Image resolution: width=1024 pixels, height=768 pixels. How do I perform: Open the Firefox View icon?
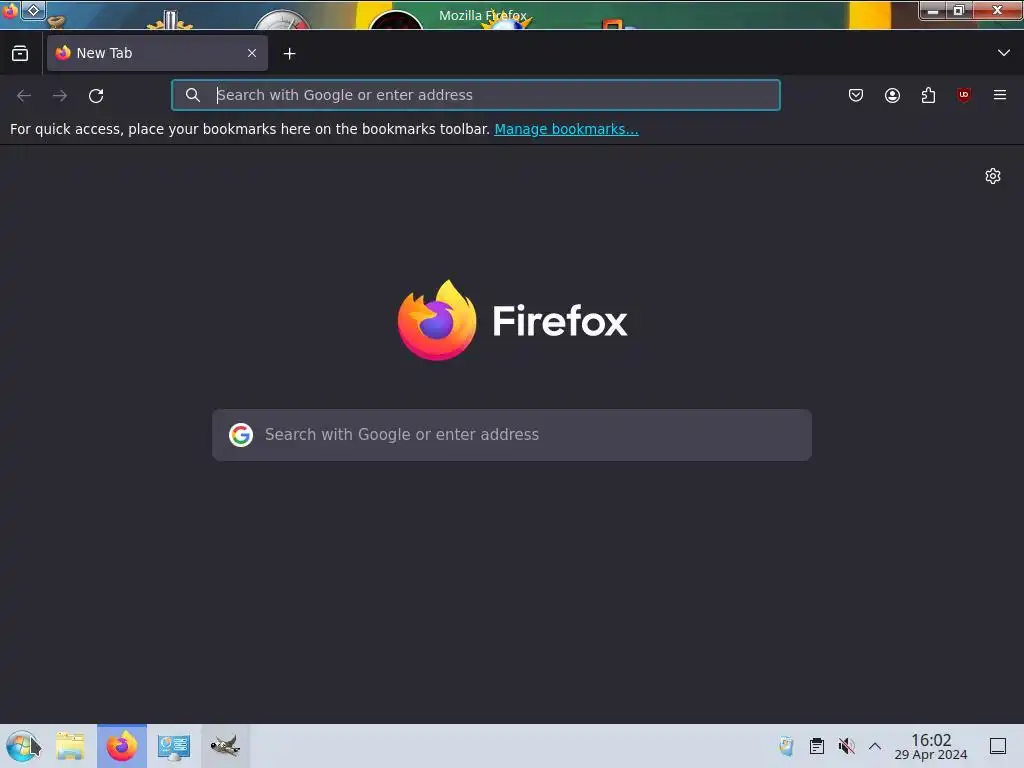[x=20, y=54]
